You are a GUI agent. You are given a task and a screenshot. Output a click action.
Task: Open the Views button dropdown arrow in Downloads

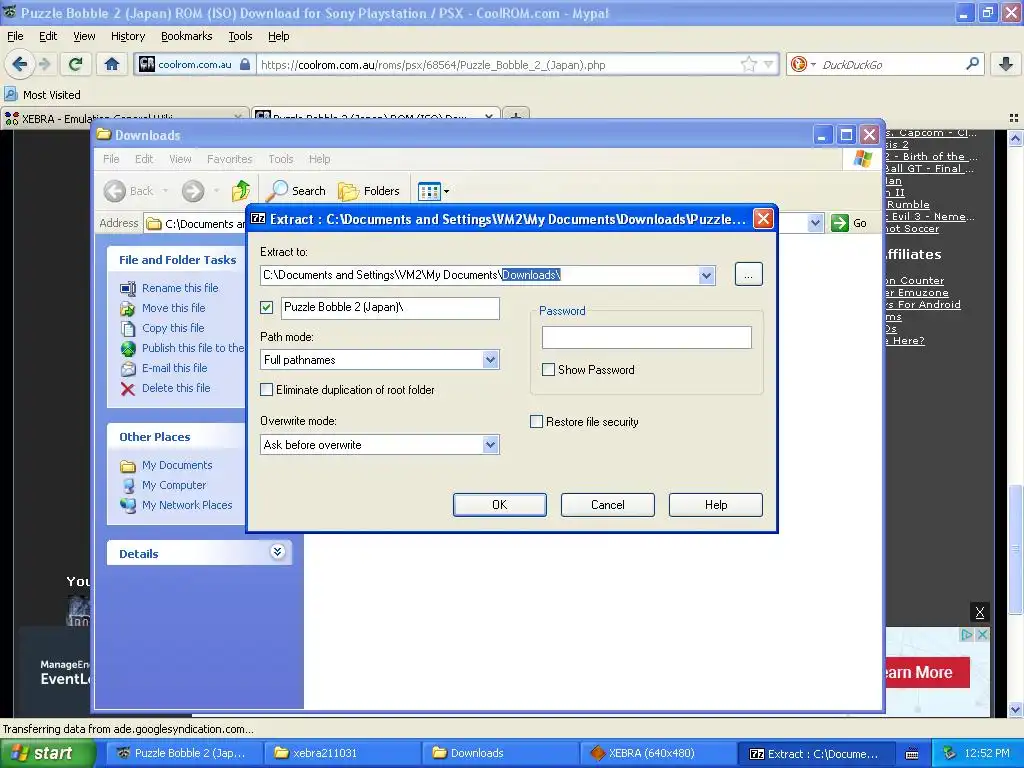coord(447,191)
